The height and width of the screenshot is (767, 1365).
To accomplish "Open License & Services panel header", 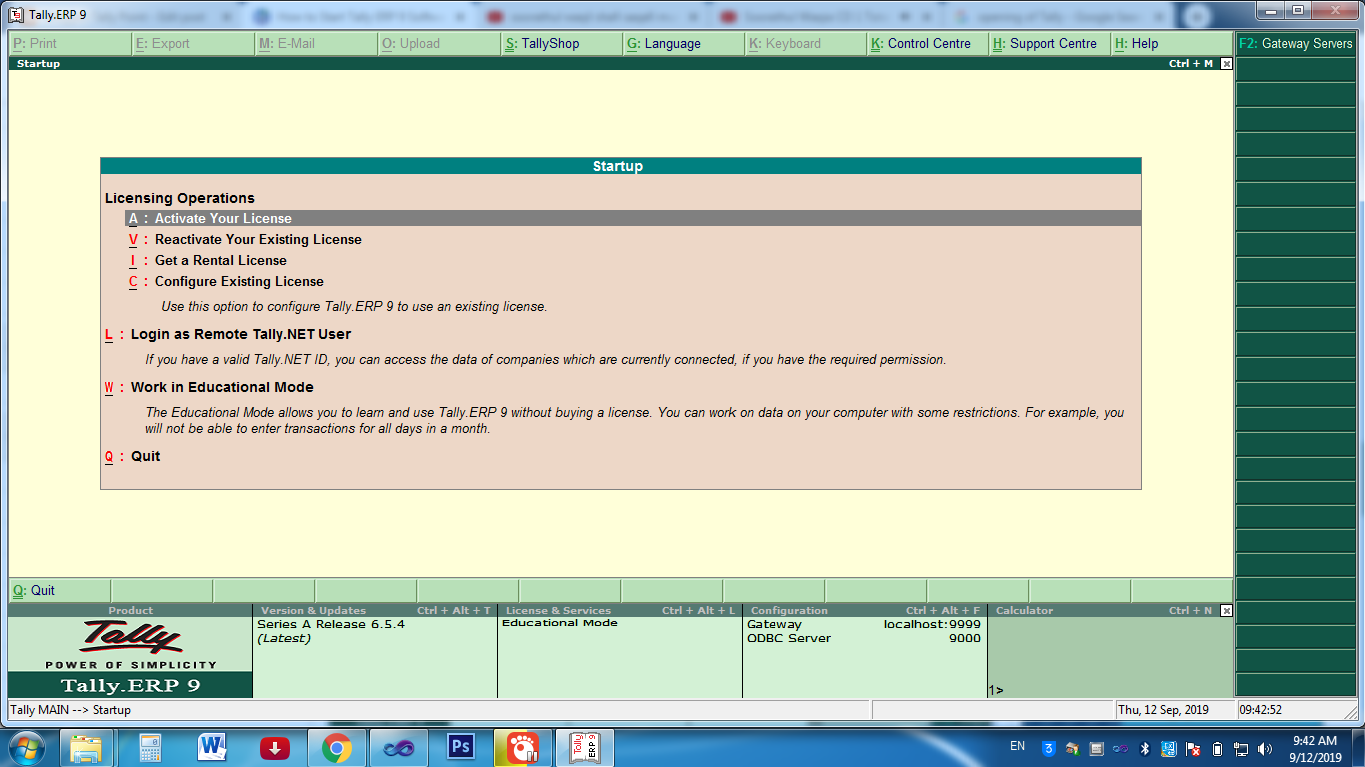I will pyautogui.click(x=620, y=611).
